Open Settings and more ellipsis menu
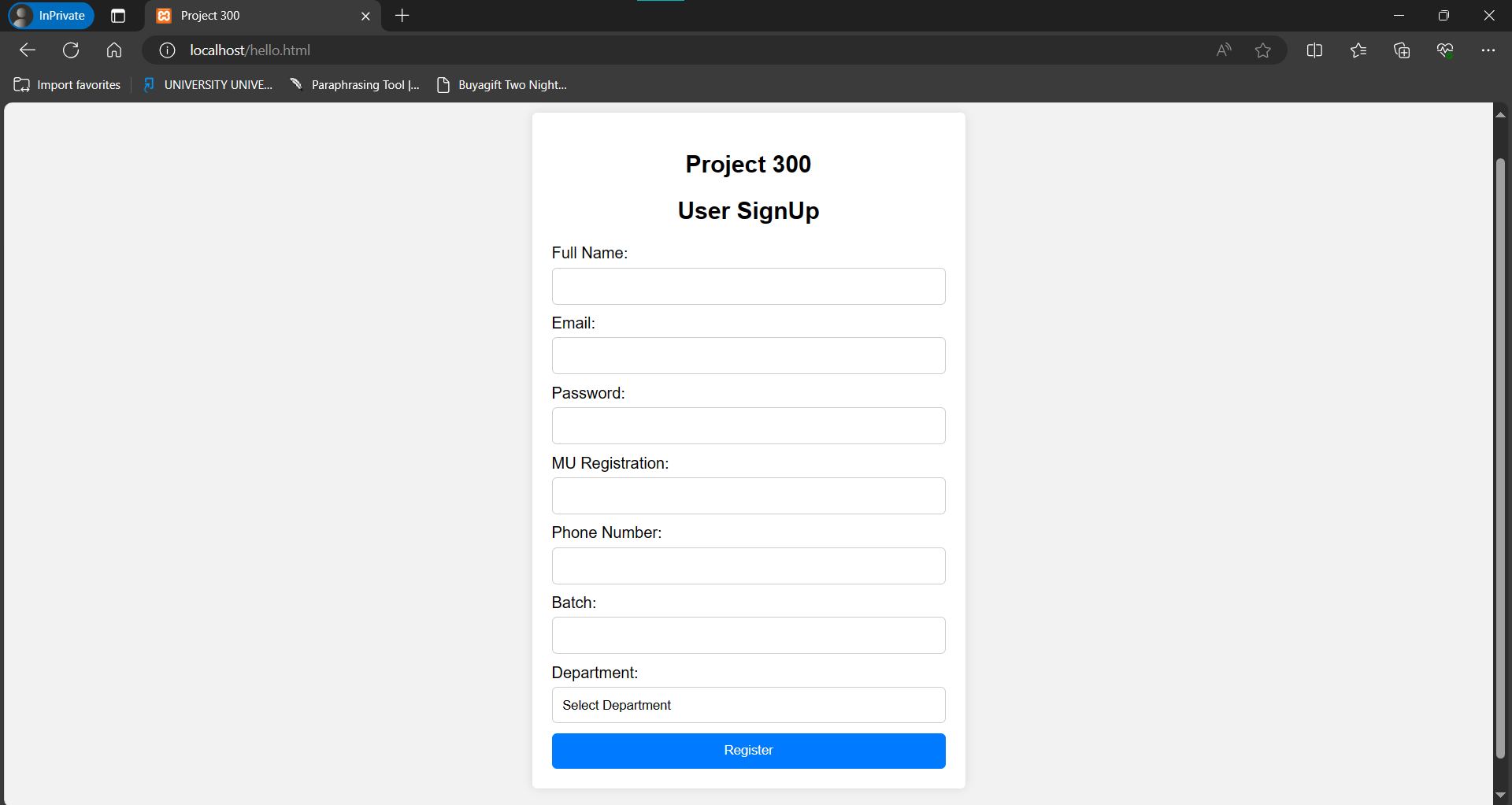Image resolution: width=1512 pixels, height=805 pixels. click(1488, 50)
